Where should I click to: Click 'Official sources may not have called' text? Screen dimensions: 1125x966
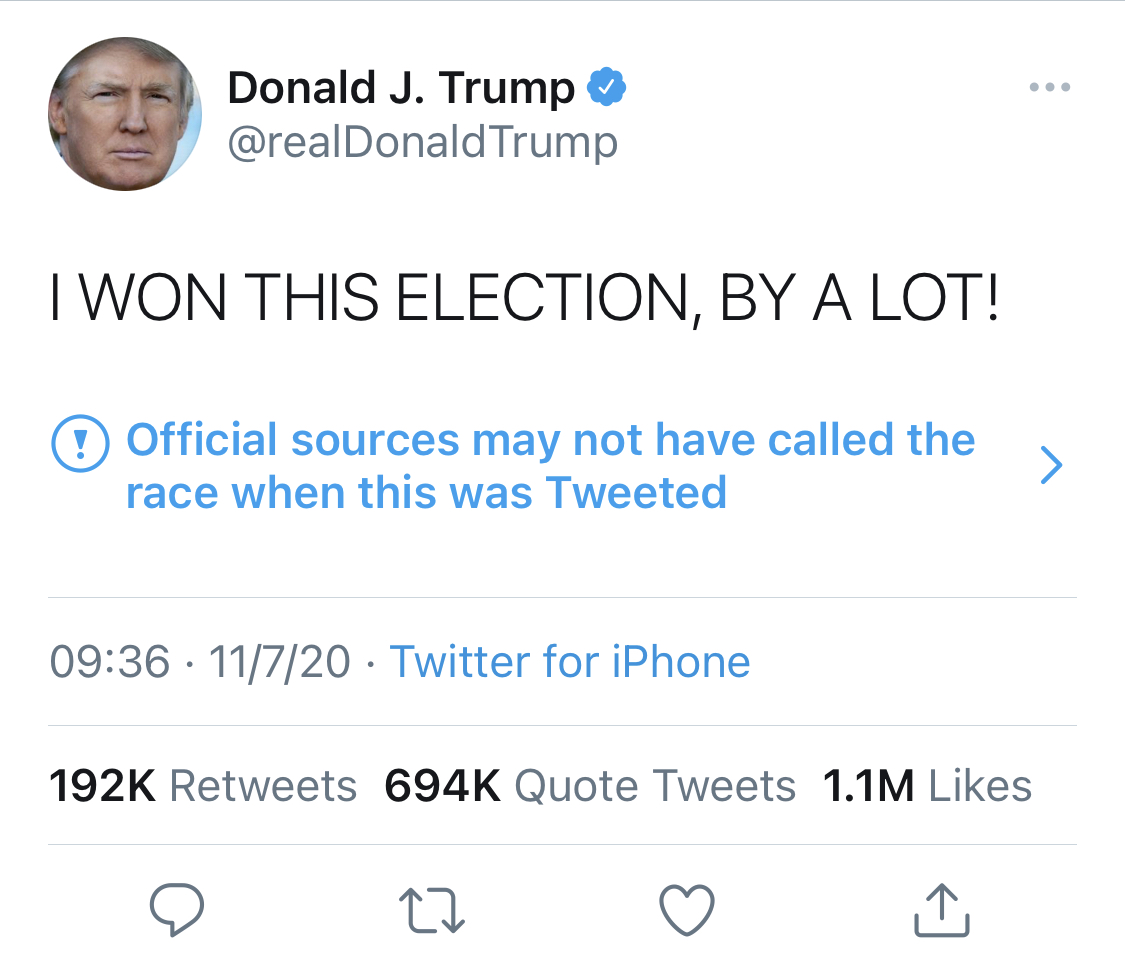551,439
